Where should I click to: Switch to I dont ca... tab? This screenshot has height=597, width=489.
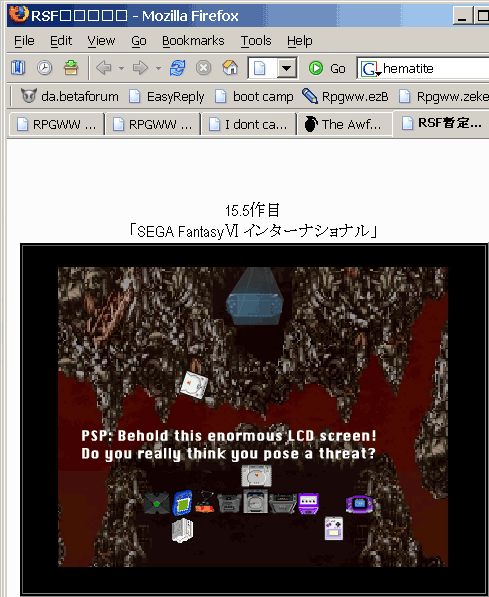[249, 124]
